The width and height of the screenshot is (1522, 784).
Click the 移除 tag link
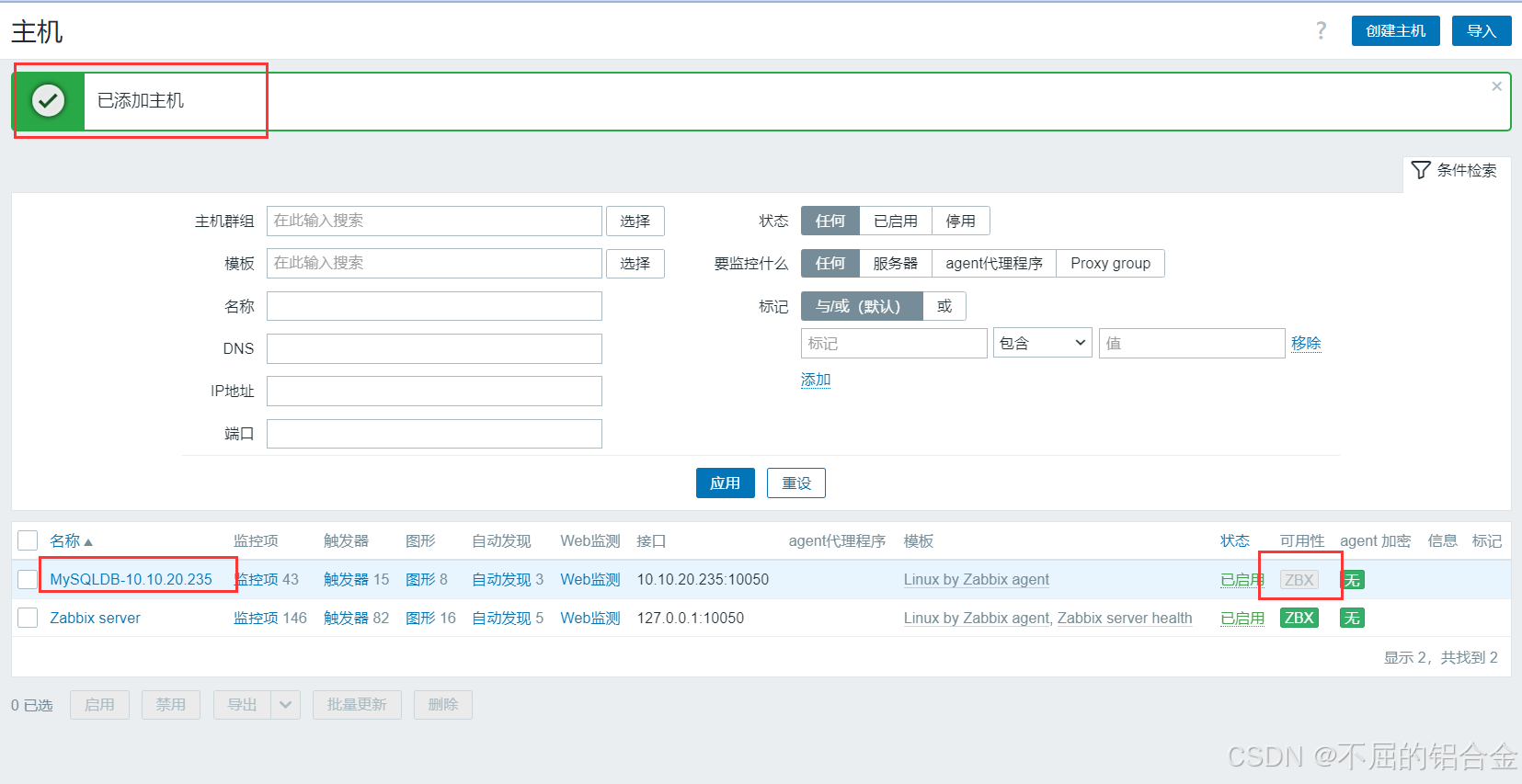tap(1306, 343)
